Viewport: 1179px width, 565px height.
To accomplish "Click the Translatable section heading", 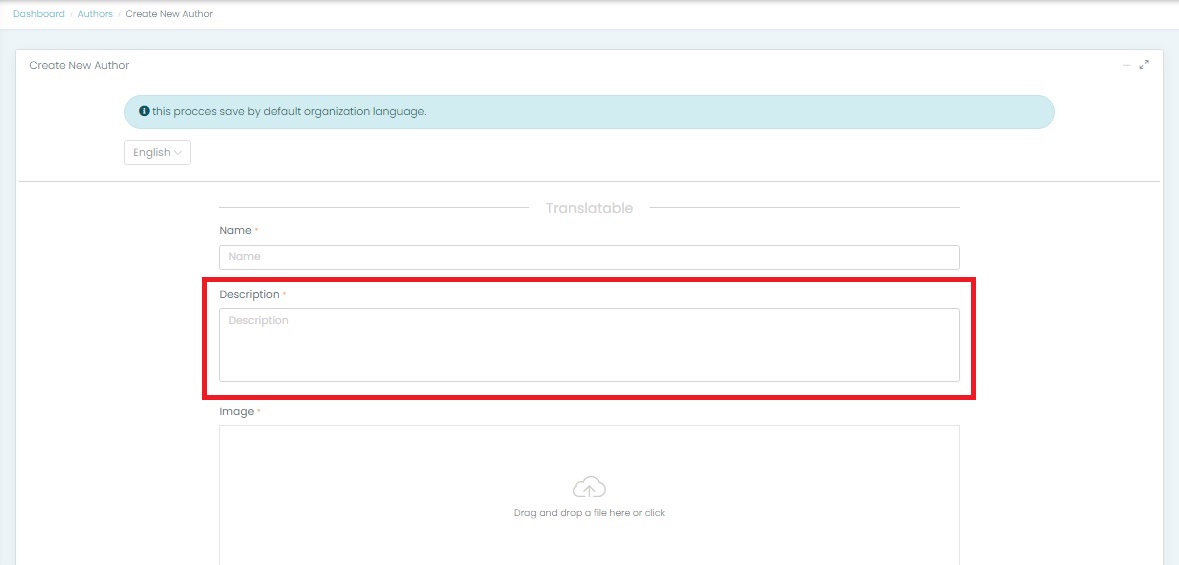I will pos(589,208).
